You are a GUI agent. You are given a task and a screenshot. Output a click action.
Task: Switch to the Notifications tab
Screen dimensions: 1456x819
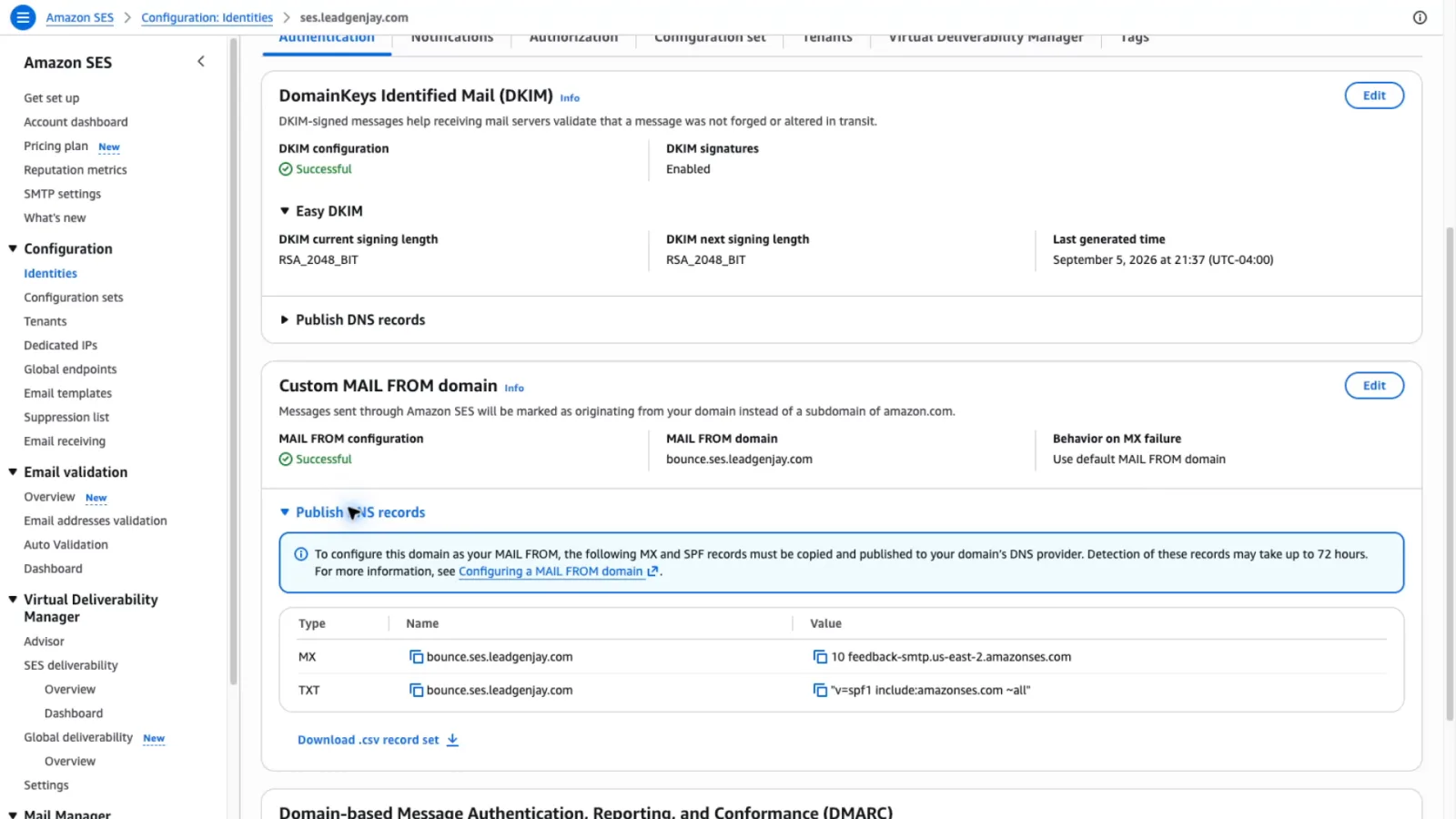point(452,38)
